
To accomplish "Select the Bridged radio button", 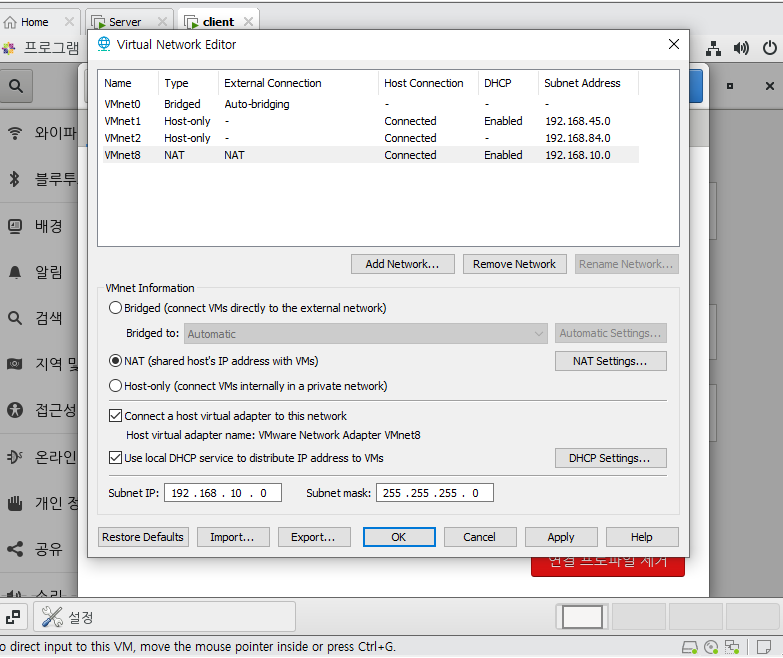I will point(115,308).
